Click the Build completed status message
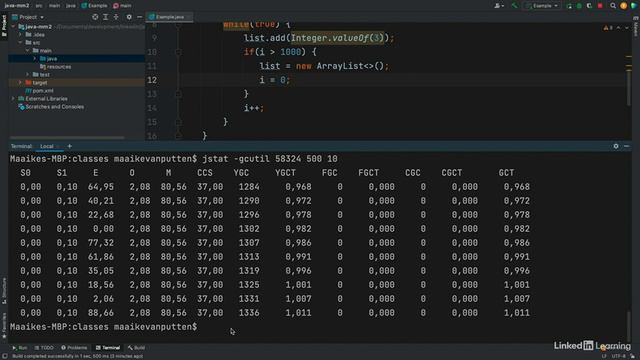Image resolution: width=640 pixels, height=360 pixels. click(78, 356)
